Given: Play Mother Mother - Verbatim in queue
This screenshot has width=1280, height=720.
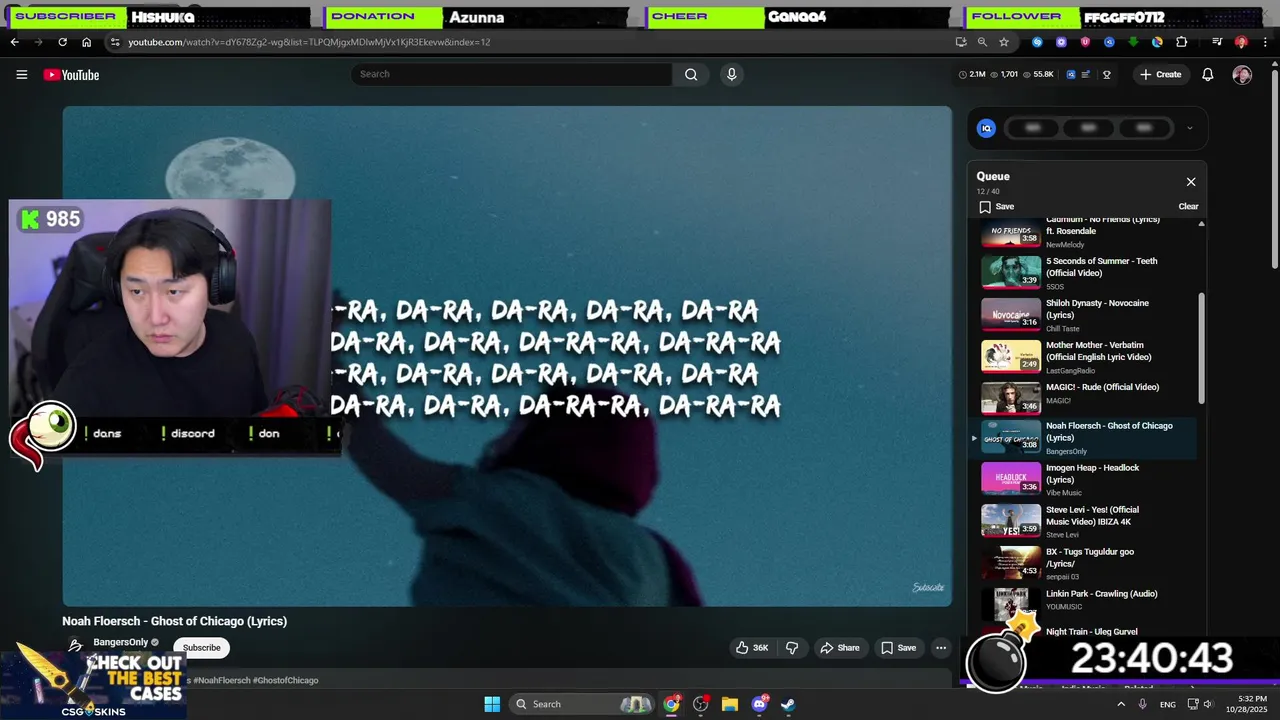Looking at the screenshot, I should coord(1088,356).
